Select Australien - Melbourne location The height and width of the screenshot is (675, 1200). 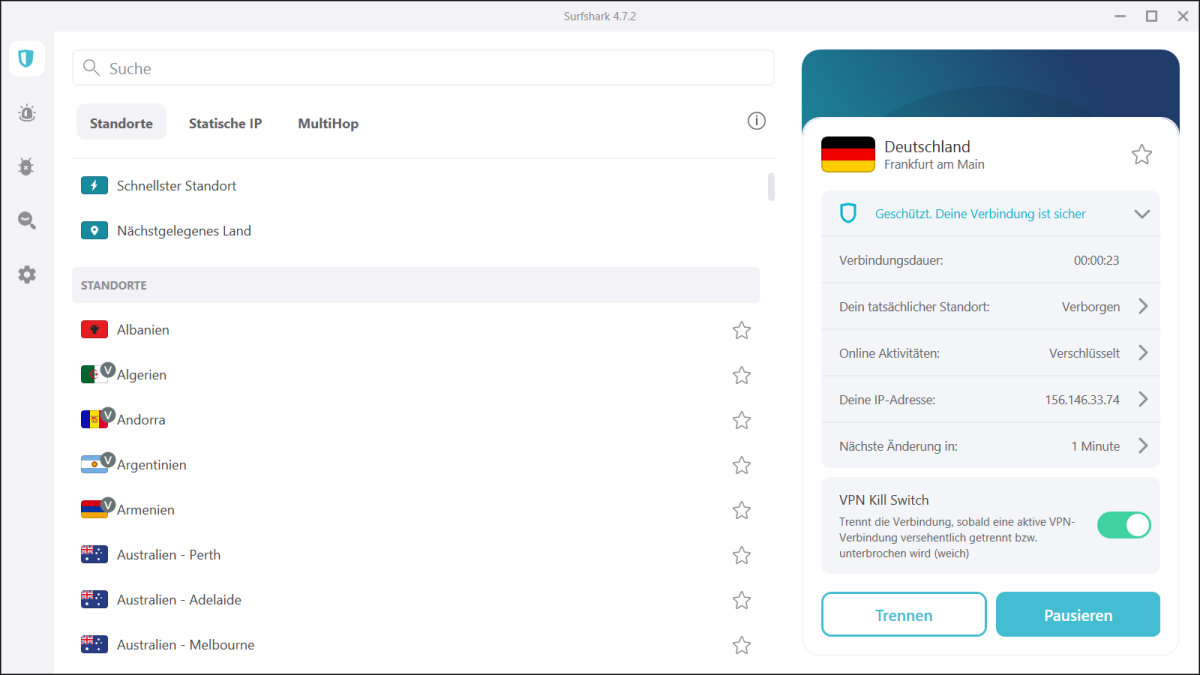point(415,645)
